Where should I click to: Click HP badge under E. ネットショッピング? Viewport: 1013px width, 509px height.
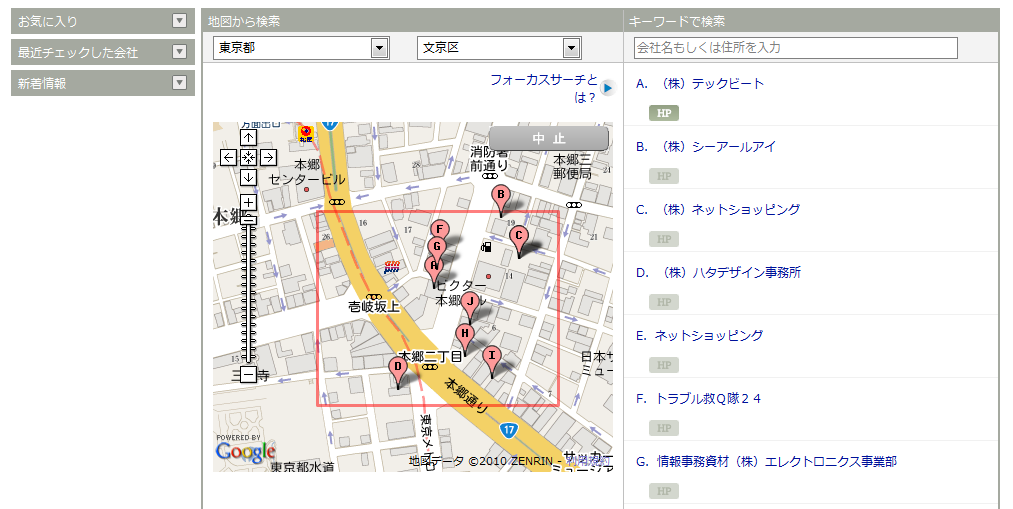coord(663,365)
